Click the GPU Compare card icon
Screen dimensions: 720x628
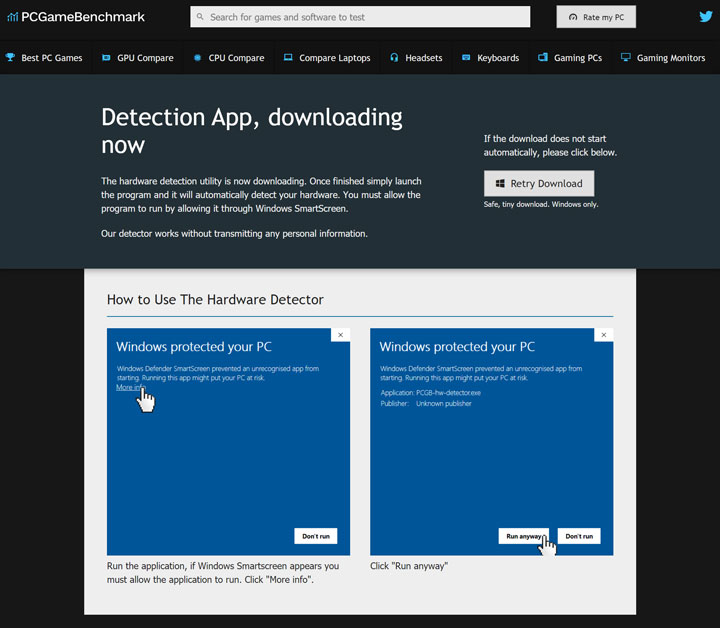[x=106, y=58]
